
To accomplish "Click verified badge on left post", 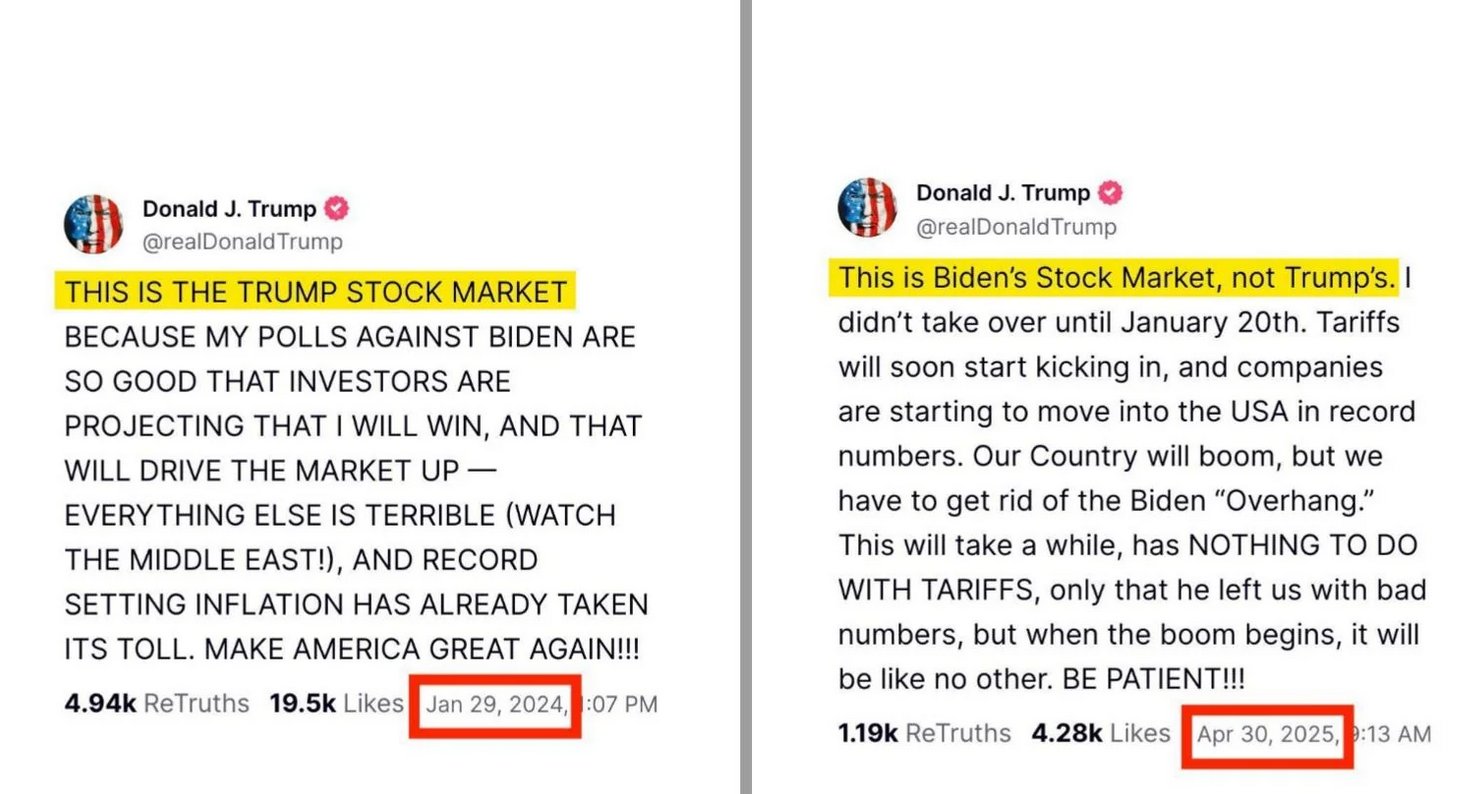I will (x=338, y=209).
